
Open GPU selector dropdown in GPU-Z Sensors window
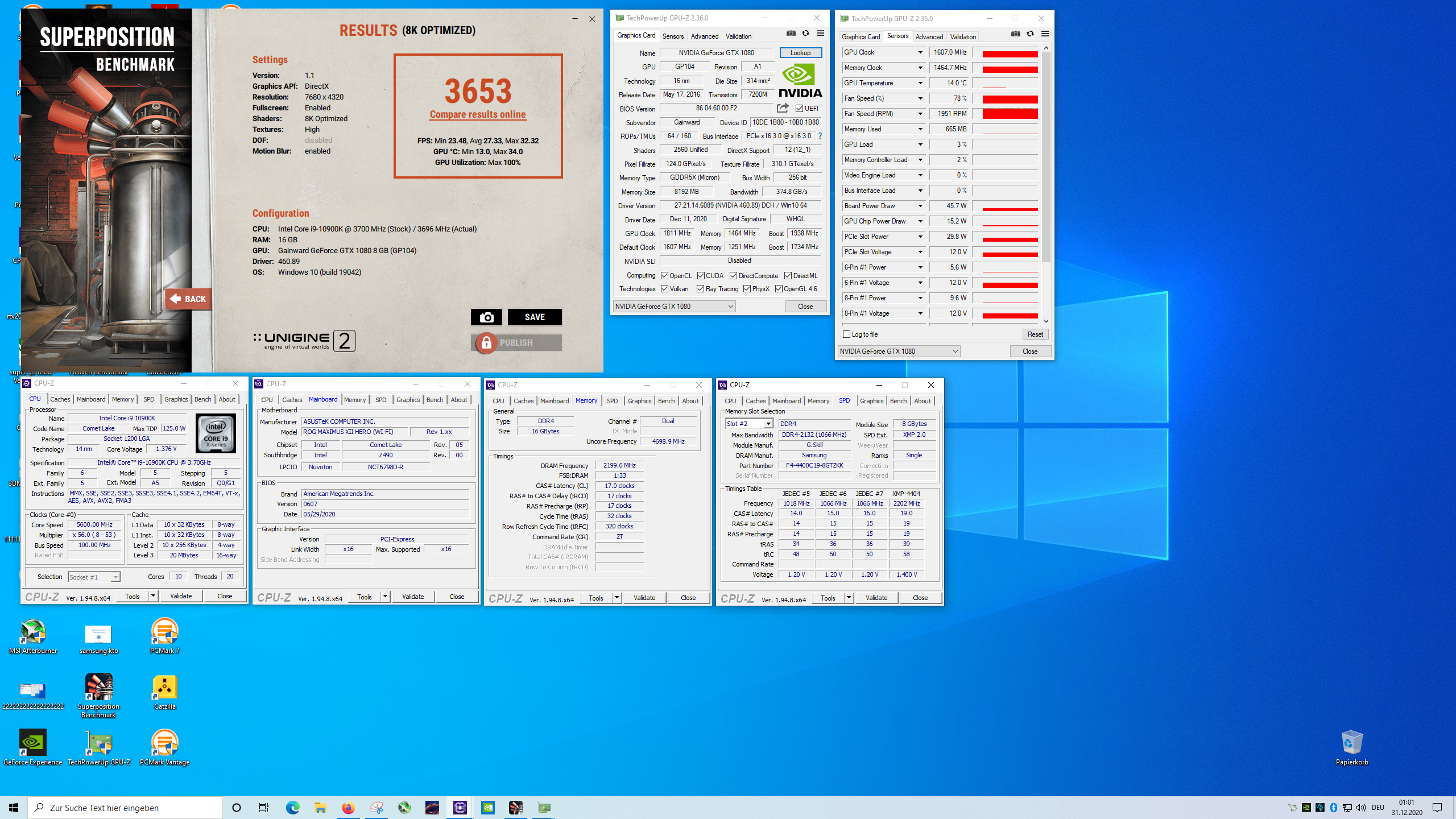(899, 351)
